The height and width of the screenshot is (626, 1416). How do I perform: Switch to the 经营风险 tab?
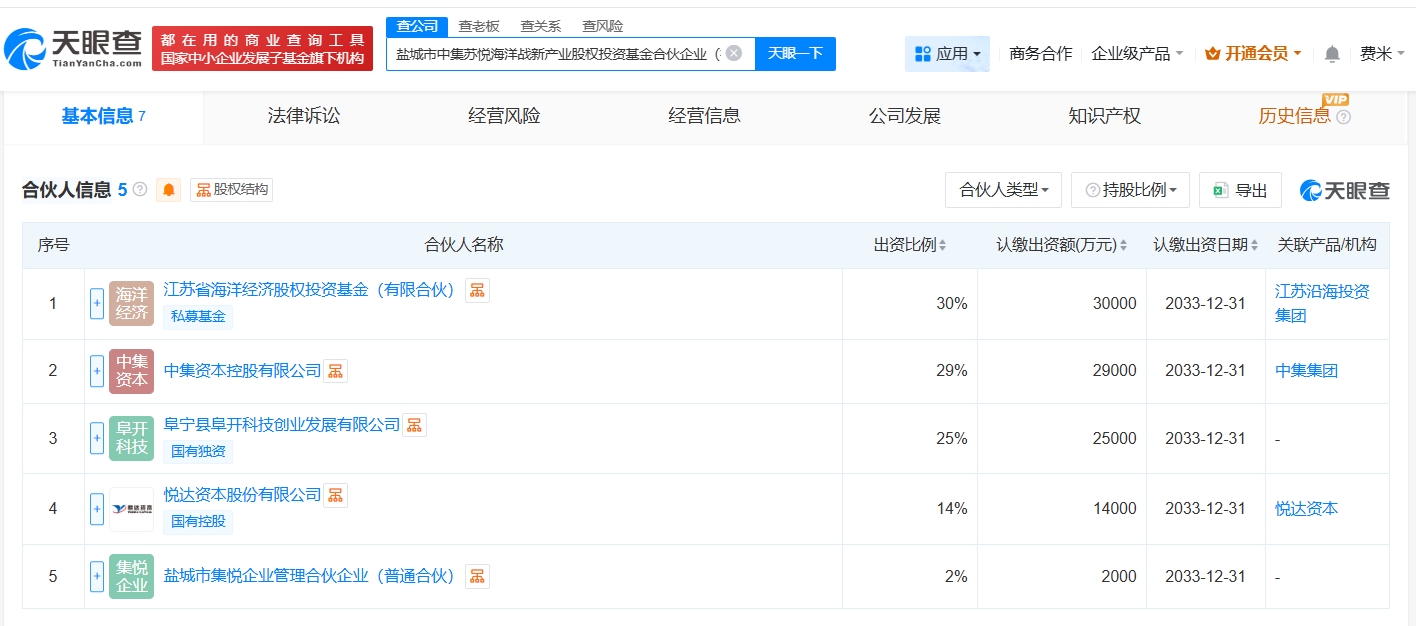[504, 116]
